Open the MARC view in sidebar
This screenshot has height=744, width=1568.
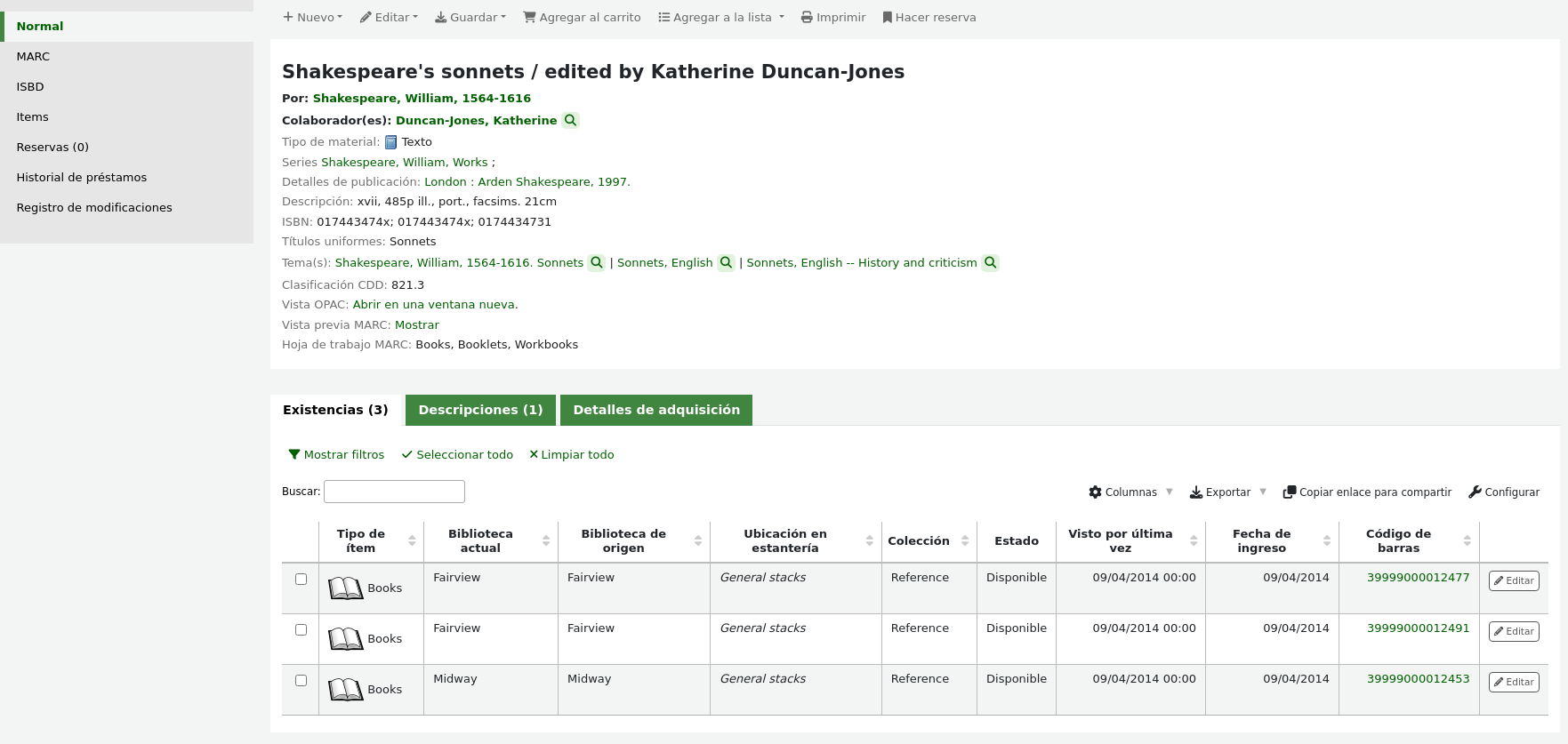[126, 56]
